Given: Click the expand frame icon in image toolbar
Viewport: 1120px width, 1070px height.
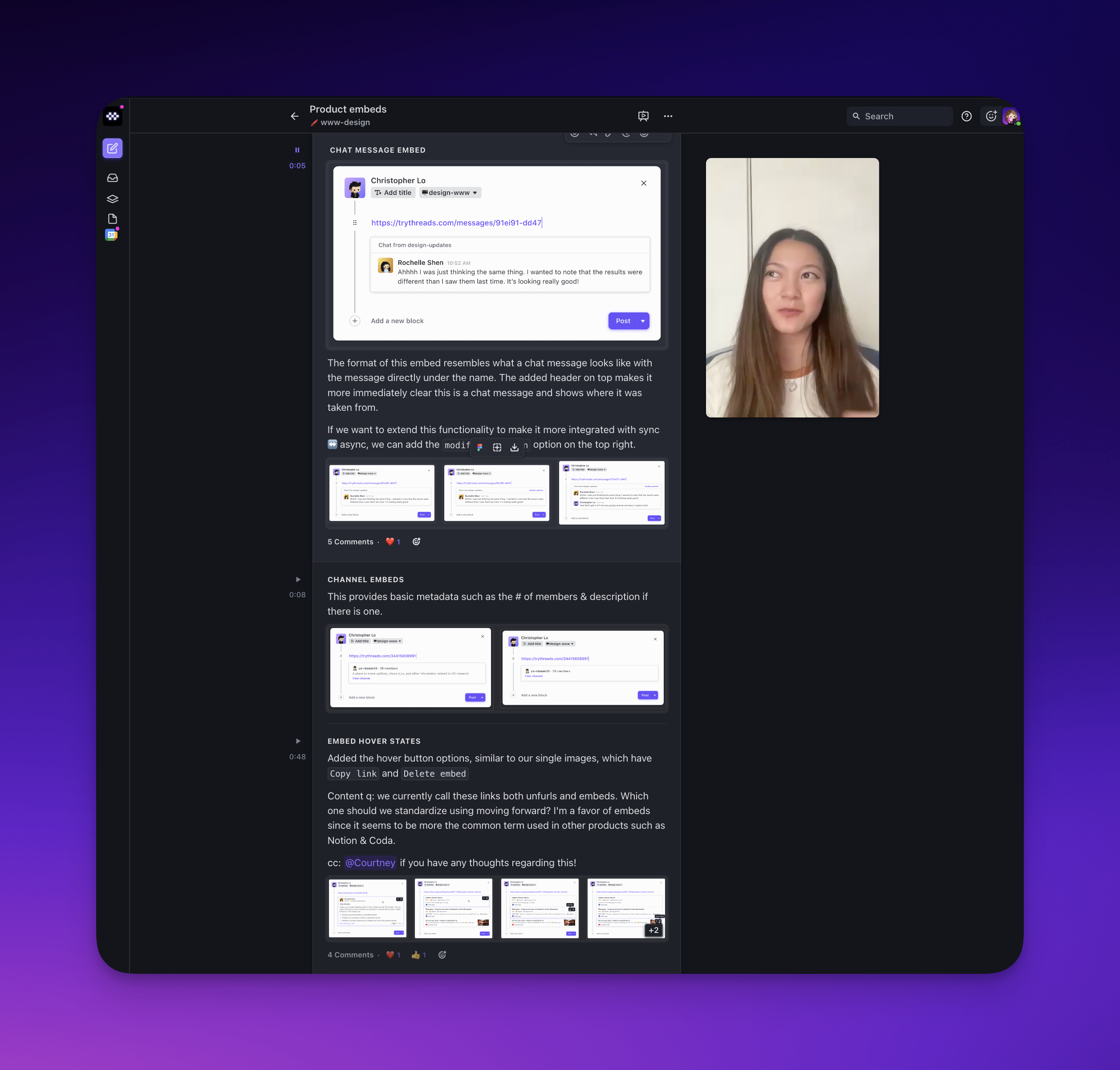Looking at the screenshot, I should pos(497,447).
